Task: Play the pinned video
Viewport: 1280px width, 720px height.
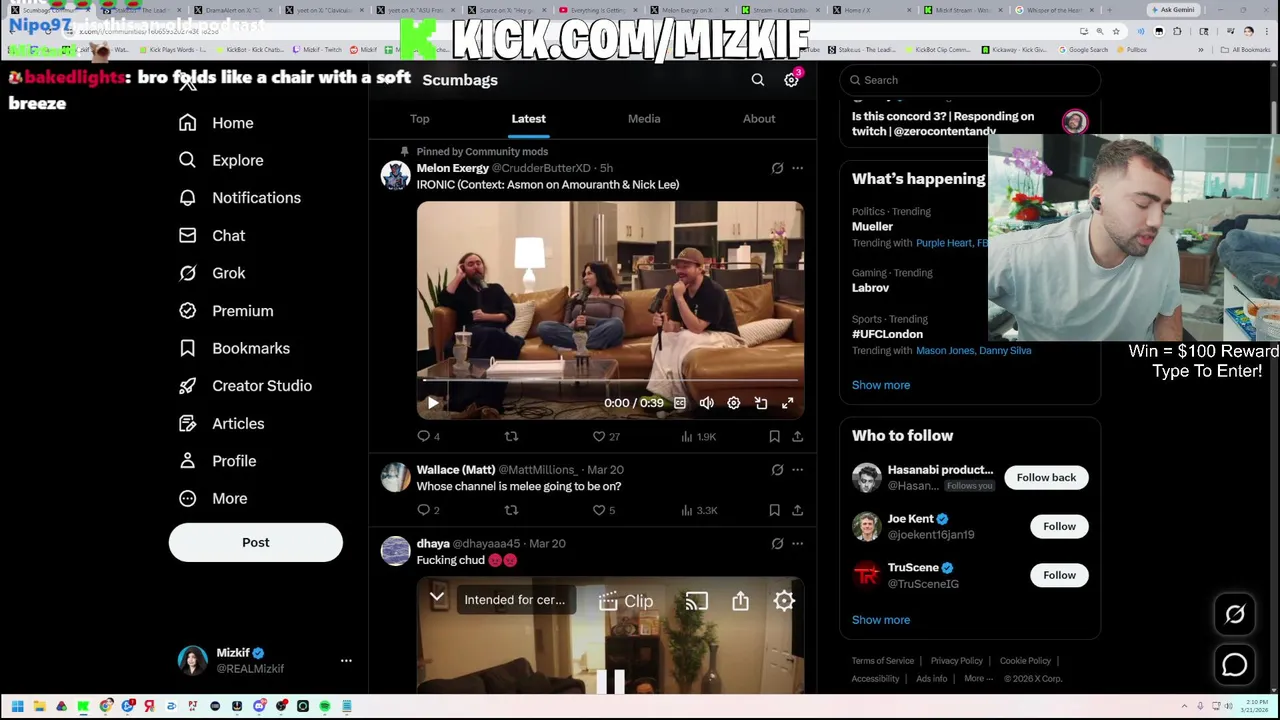Action: point(432,403)
